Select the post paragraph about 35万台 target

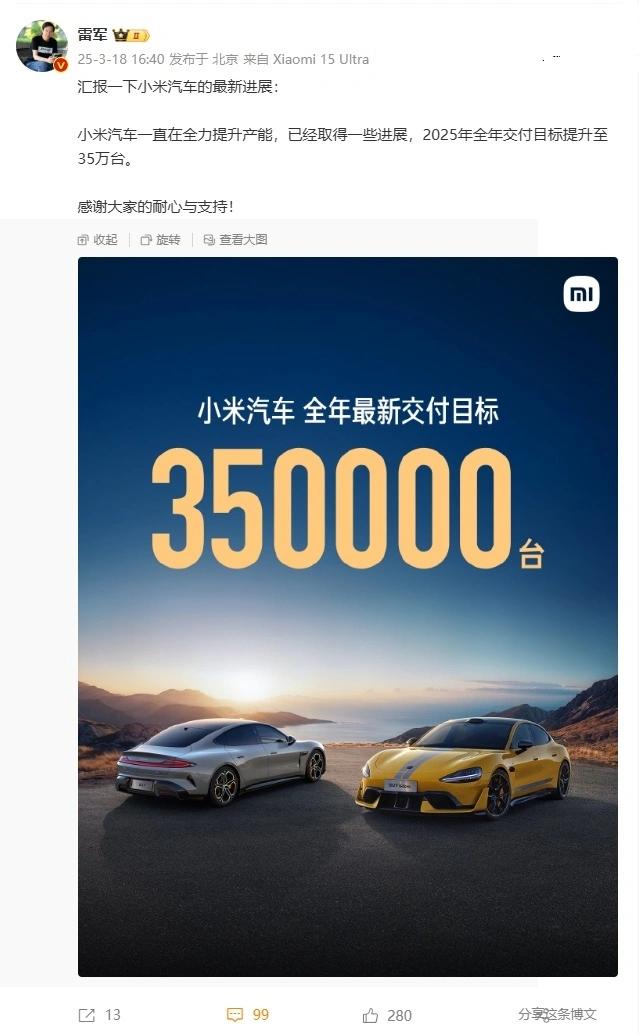pyautogui.click(x=343, y=147)
